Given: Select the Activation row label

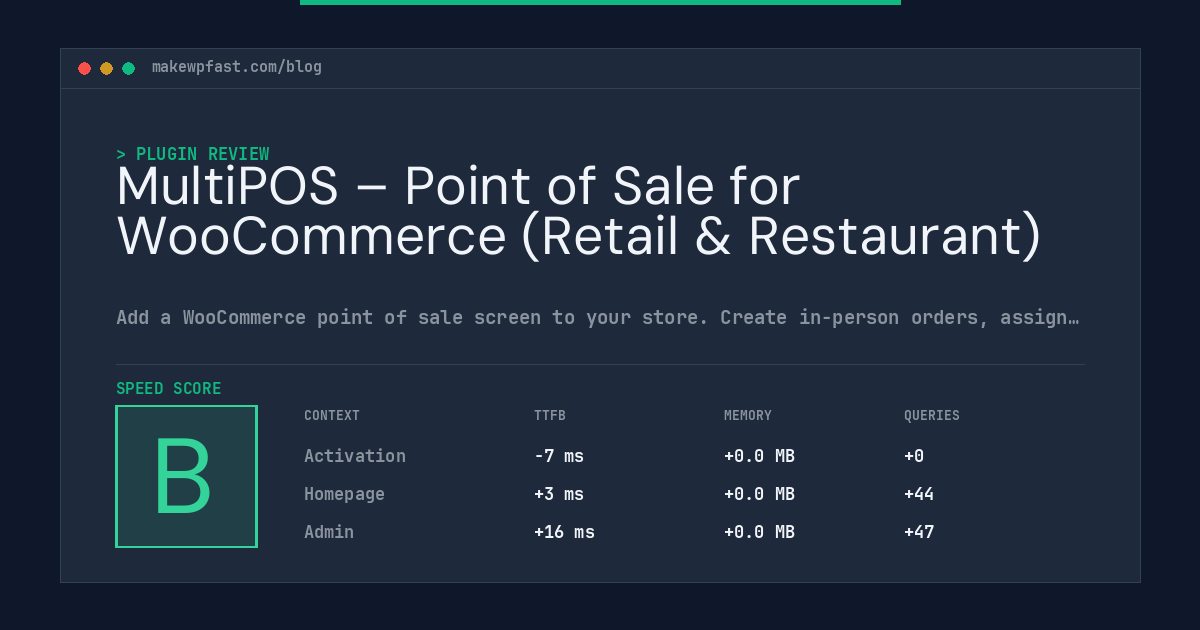Looking at the screenshot, I should click(355, 456).
